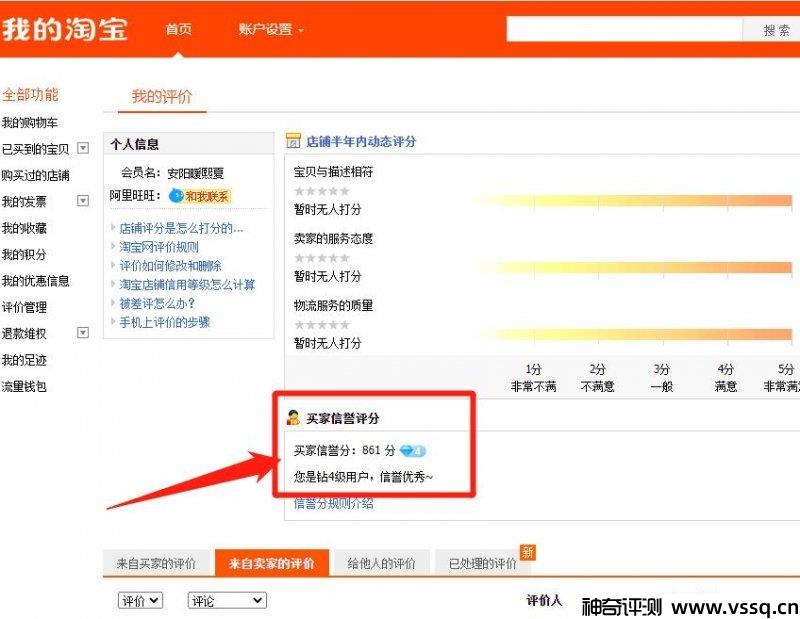Click the 新 badge on 已处理的评价

(x=528, y=552)
